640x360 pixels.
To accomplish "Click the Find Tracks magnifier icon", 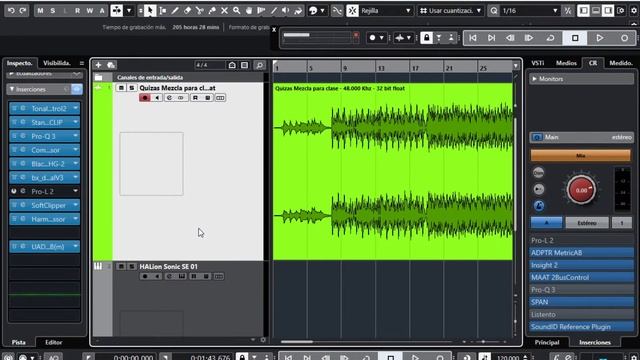I will [259, 65].
